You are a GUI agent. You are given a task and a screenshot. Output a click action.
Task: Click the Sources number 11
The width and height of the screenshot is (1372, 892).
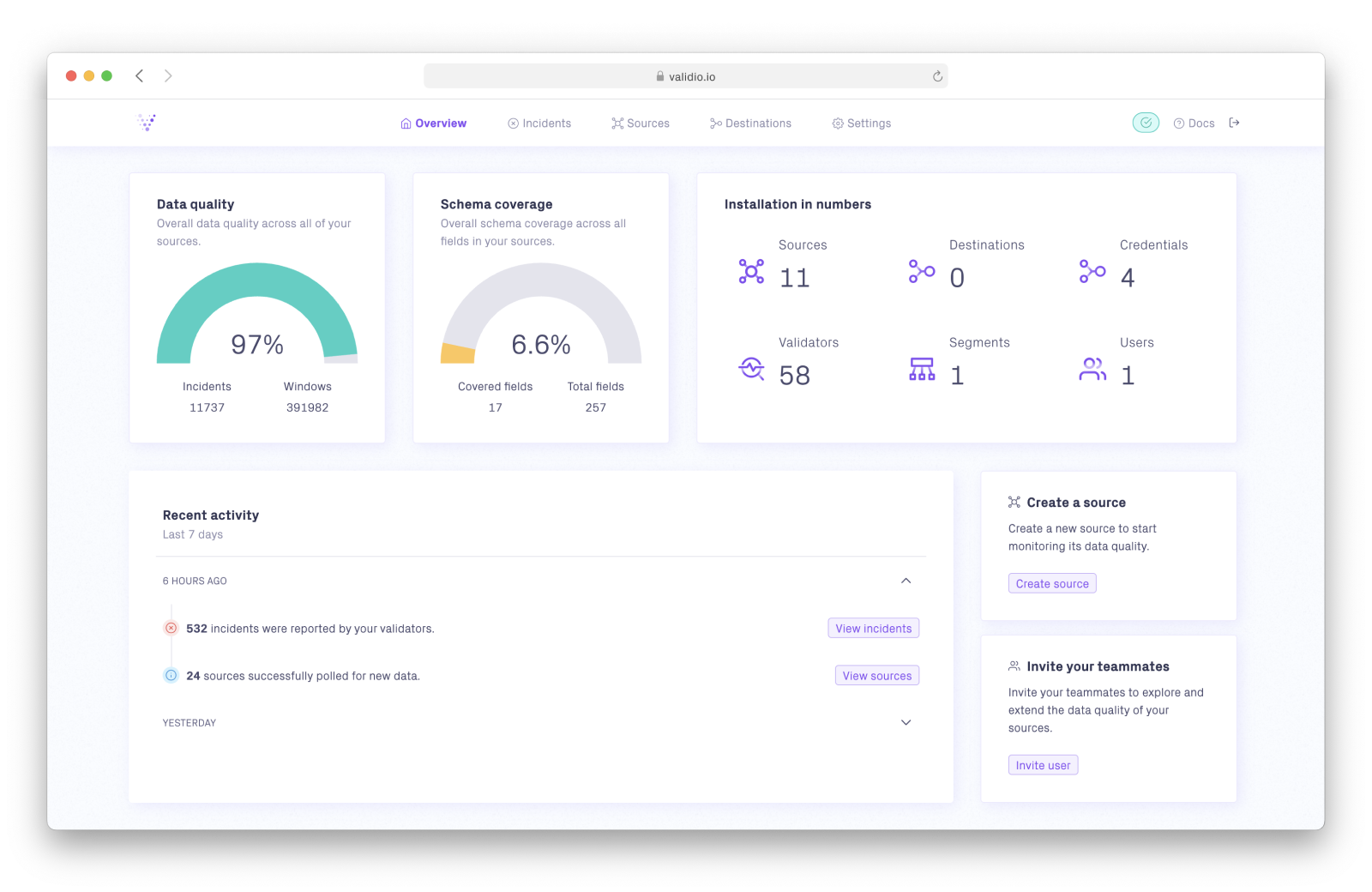click(x=794, y=278)
